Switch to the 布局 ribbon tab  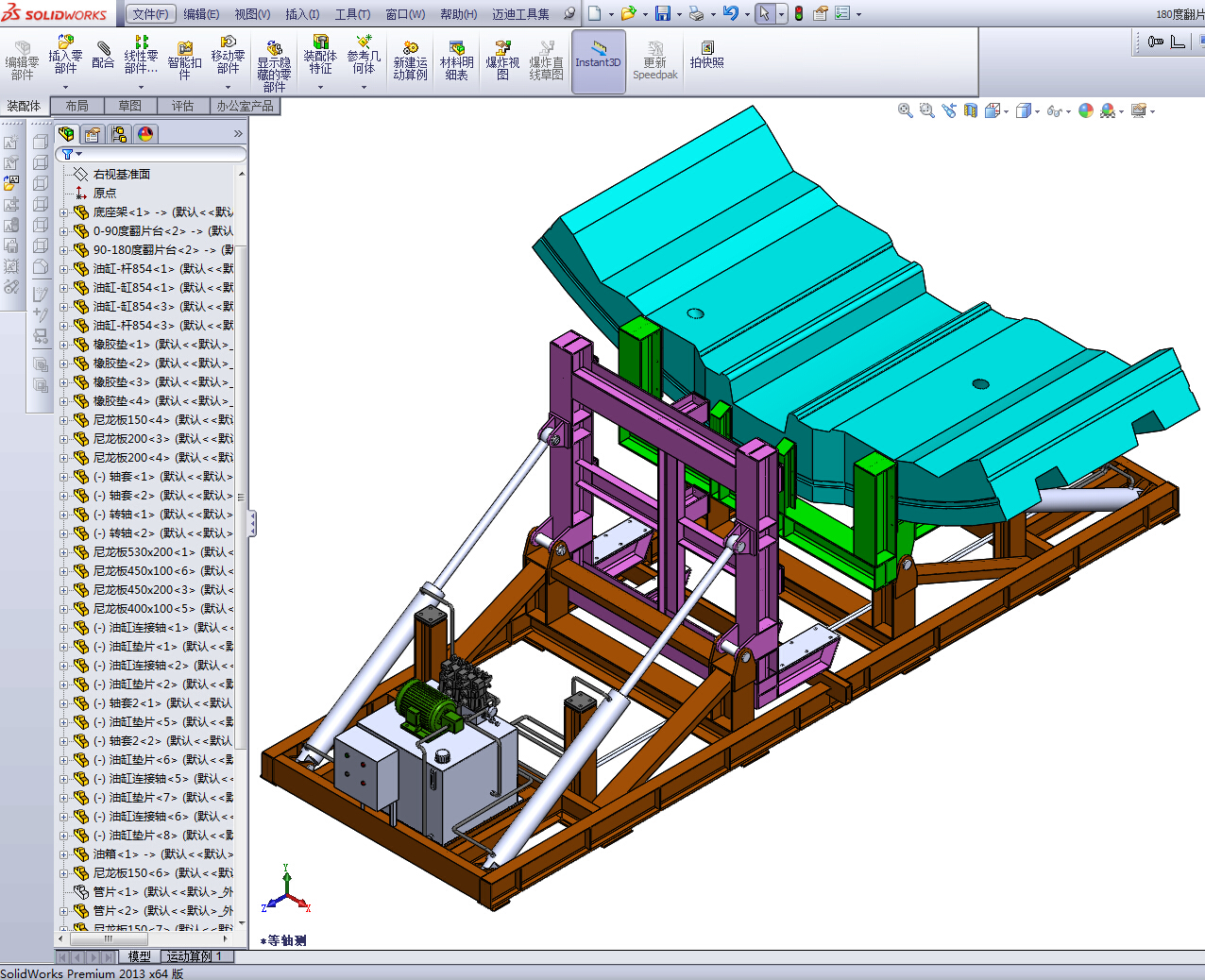pyautogui.click(x=77, y=106)
